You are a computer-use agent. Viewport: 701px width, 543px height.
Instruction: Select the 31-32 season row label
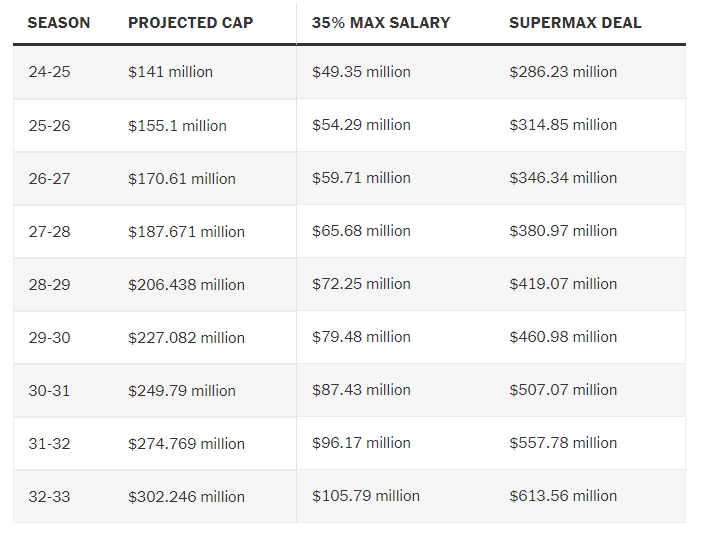click(49, 444)
